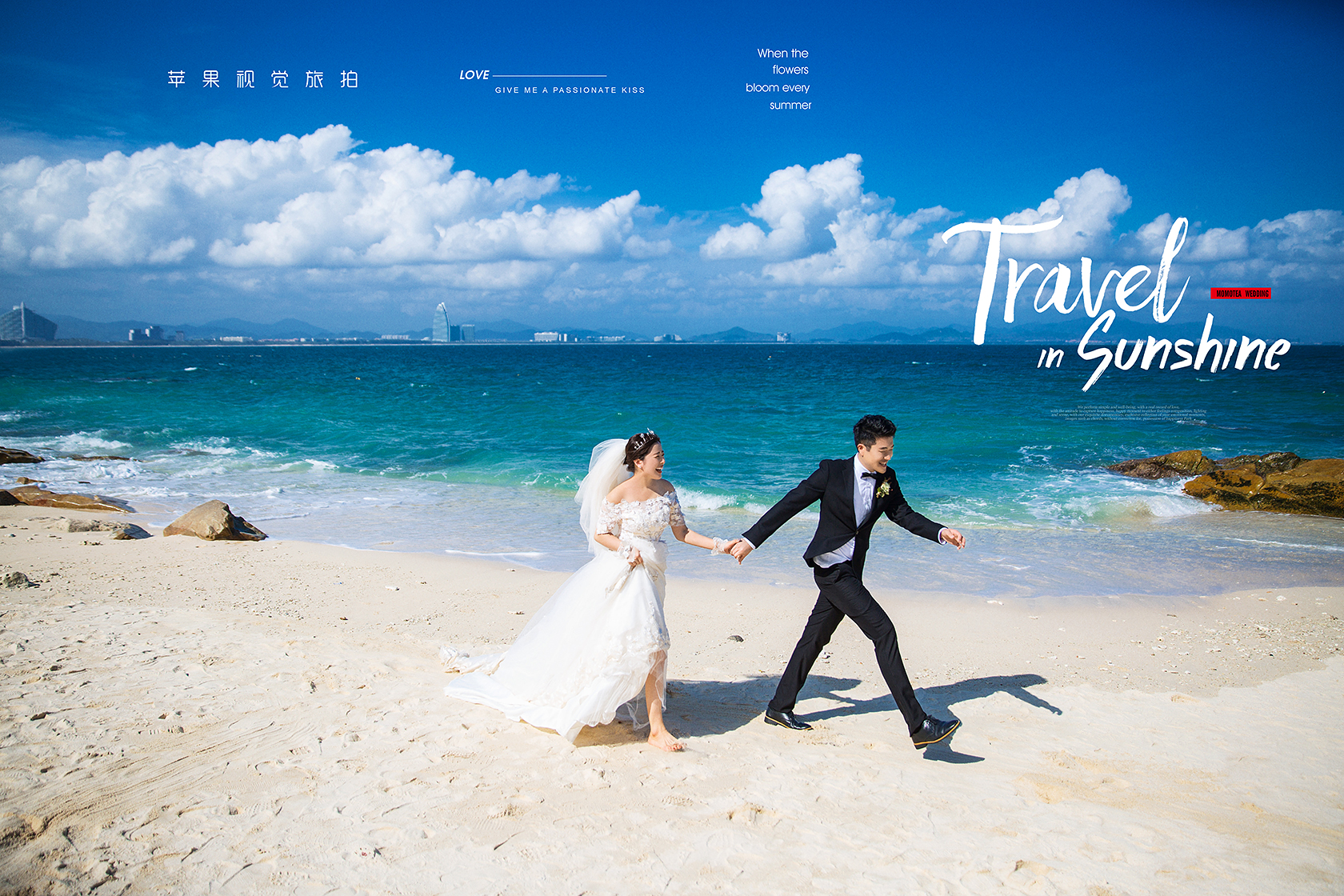Click the text 'When the flowers bloom every summer'
The height and width of the screenshot is (896, 1344).
click(778, 78)
